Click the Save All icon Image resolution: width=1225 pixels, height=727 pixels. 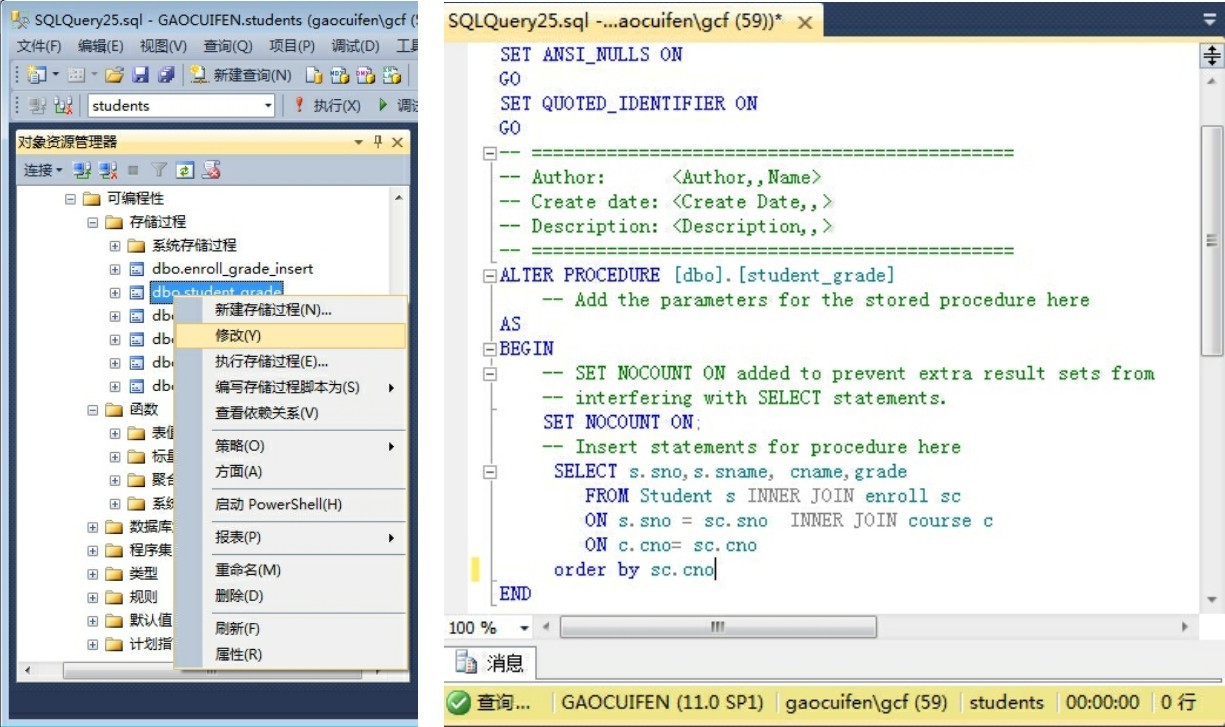coord(166,75)
